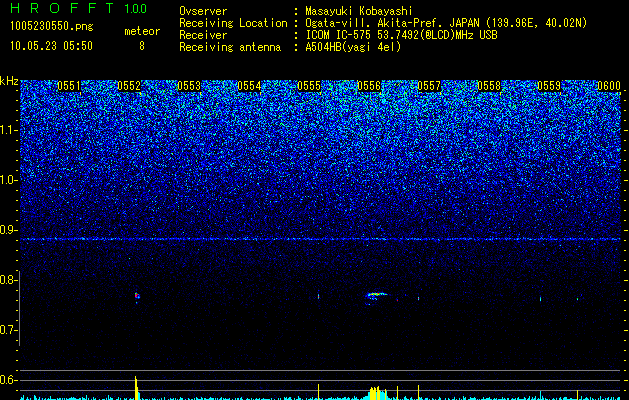Viewport: 629px width, 400px height.
Task: Click the 0554 time marker
Action: [249, 86]
